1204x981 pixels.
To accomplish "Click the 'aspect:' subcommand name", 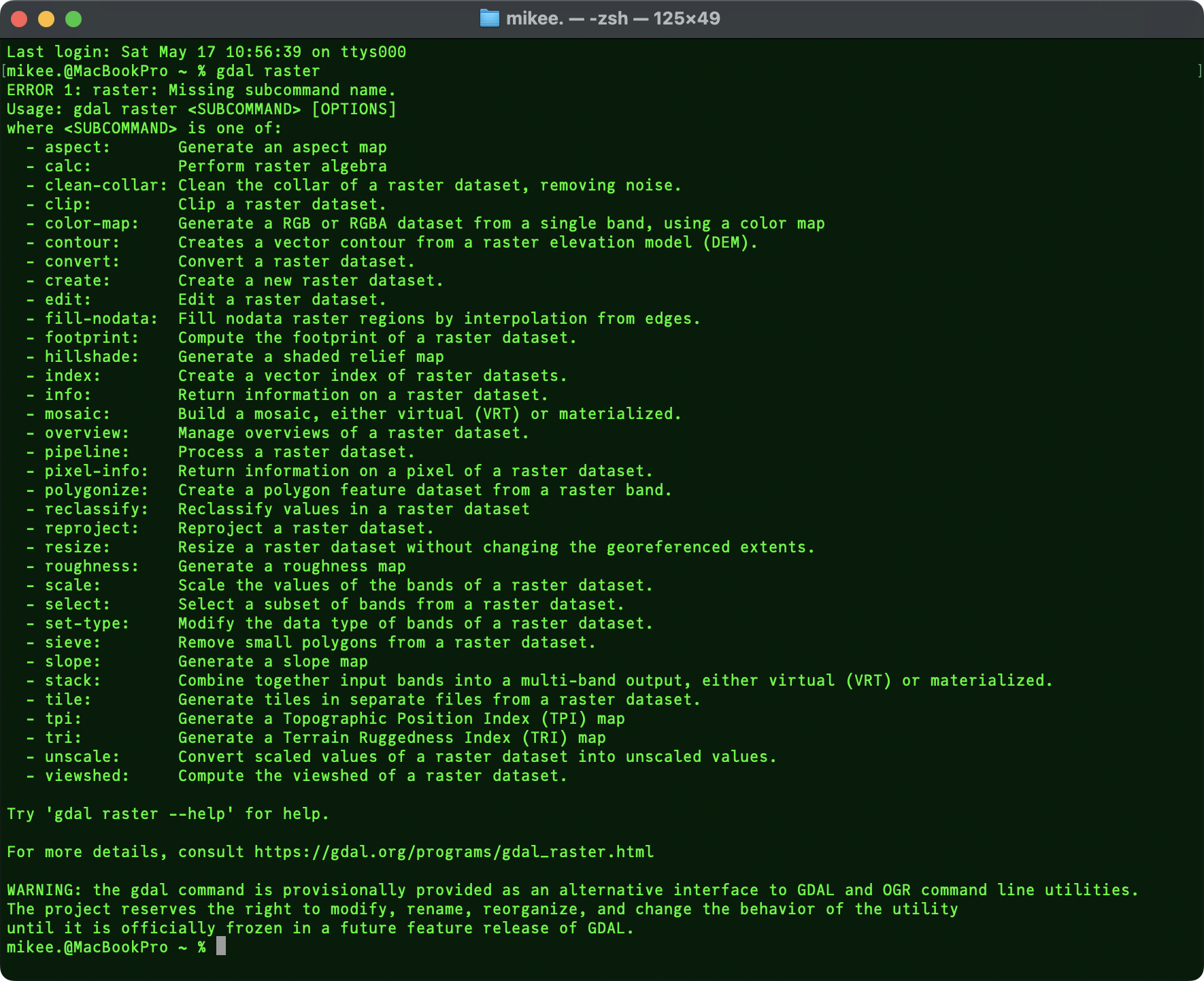I will point(78,147).
